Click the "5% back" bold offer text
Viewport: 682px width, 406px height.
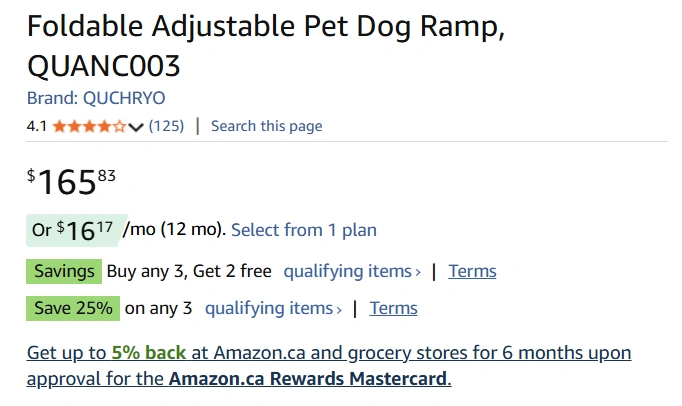(149, 353)
